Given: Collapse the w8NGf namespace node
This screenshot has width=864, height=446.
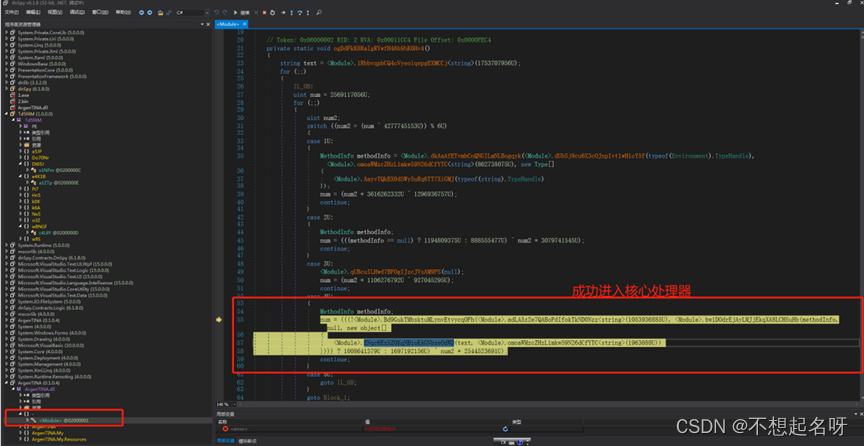Looking at the screenshot, I should [x=21, y=226].
